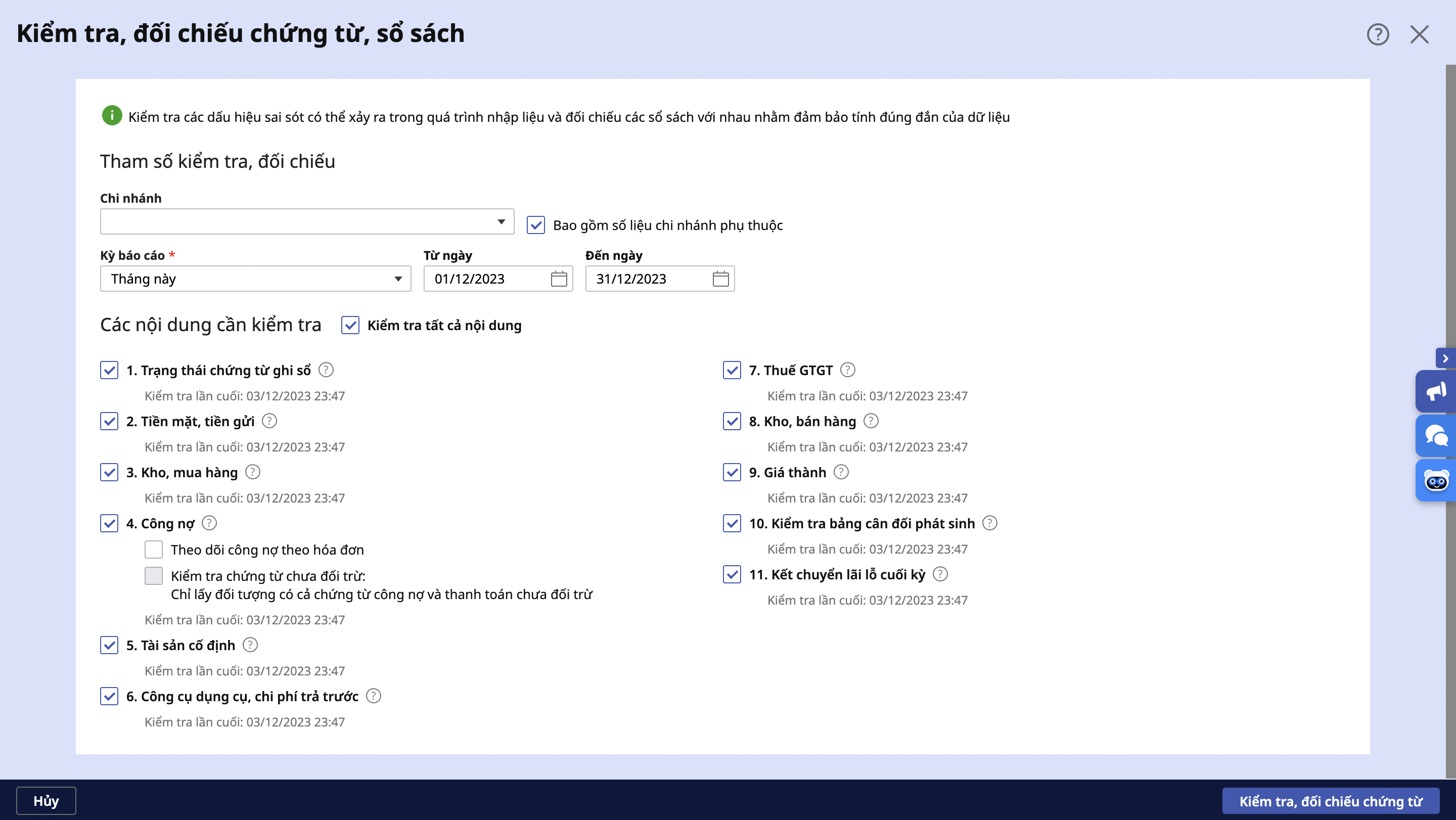This screenshot has height=820, width=1456.
Task: Show help for Tiền mặt, tiền gửi
Action: [269, 421]
